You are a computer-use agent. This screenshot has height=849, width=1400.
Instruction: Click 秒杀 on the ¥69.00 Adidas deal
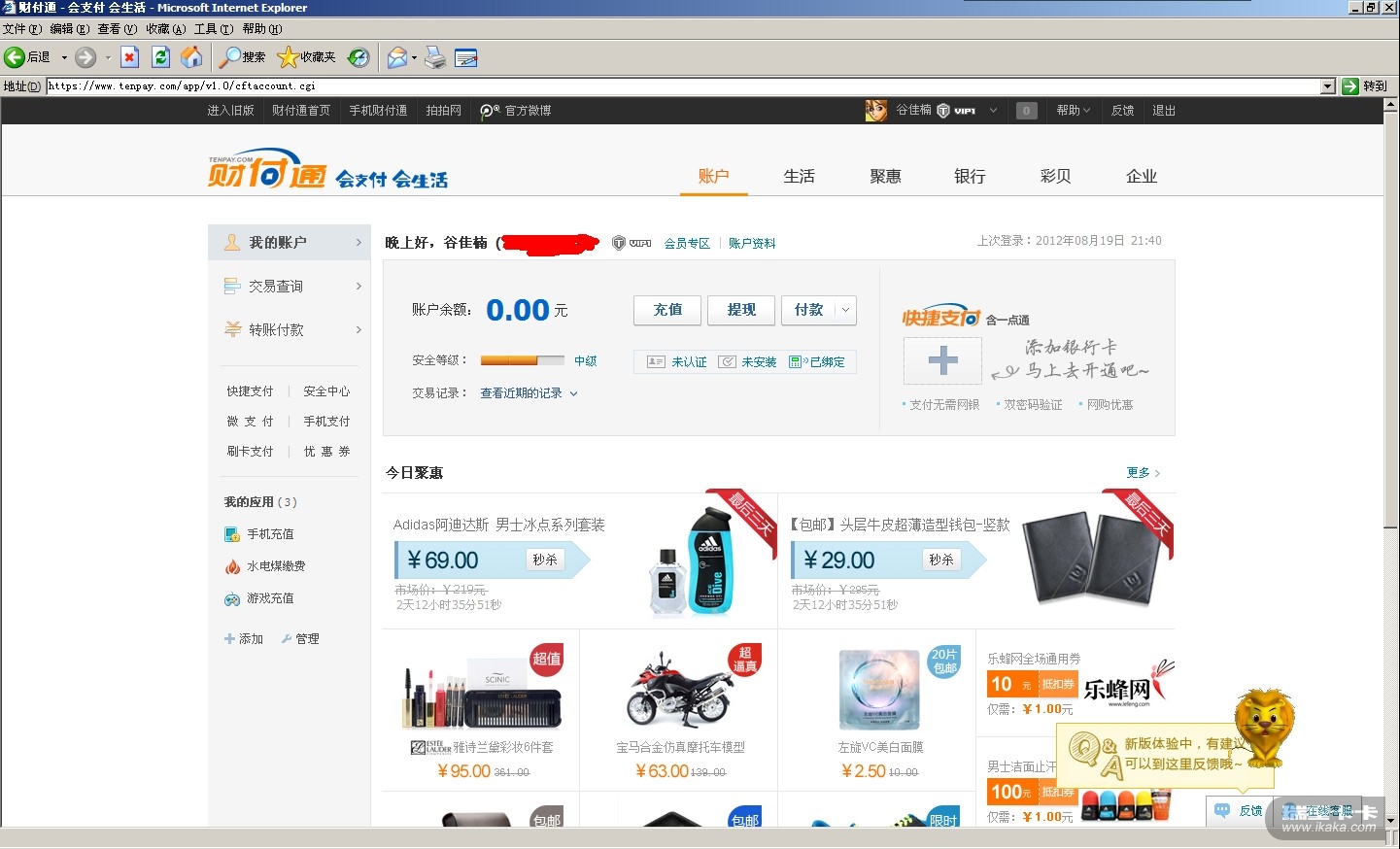pos(545,560)
